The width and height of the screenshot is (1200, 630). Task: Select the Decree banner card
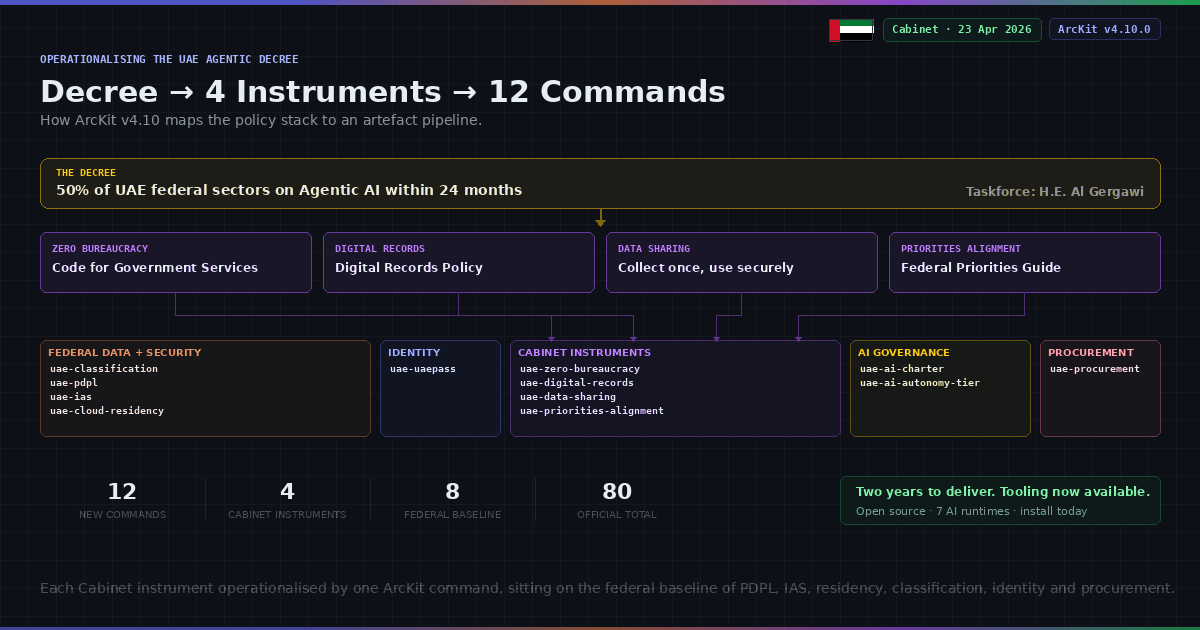pos(600,183)
